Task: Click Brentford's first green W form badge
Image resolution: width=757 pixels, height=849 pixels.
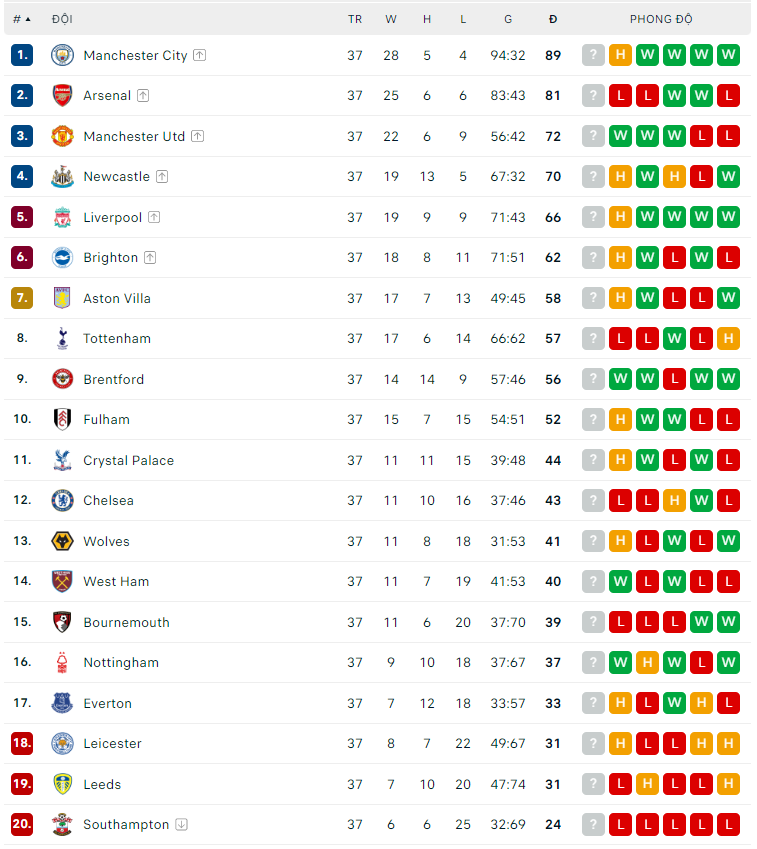Action: tap(620, 379)
